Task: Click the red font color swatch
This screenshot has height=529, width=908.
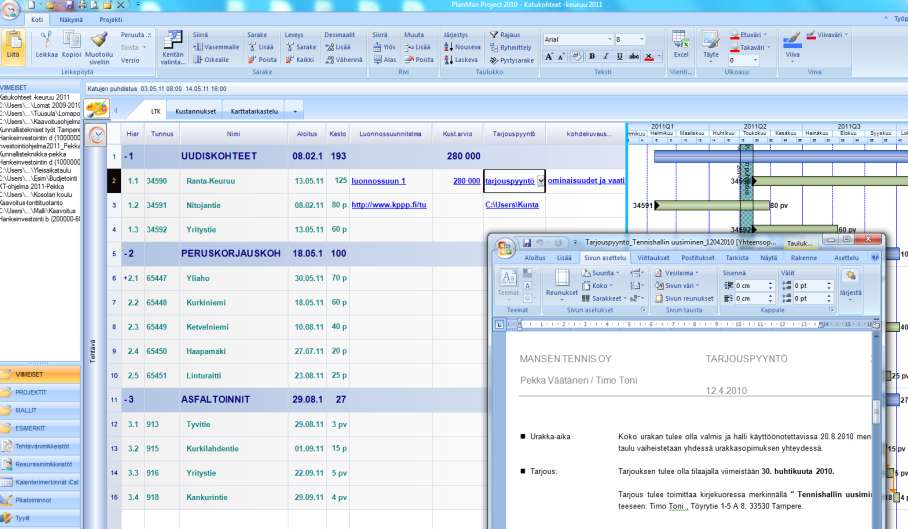Action: (x=649, y=57)
